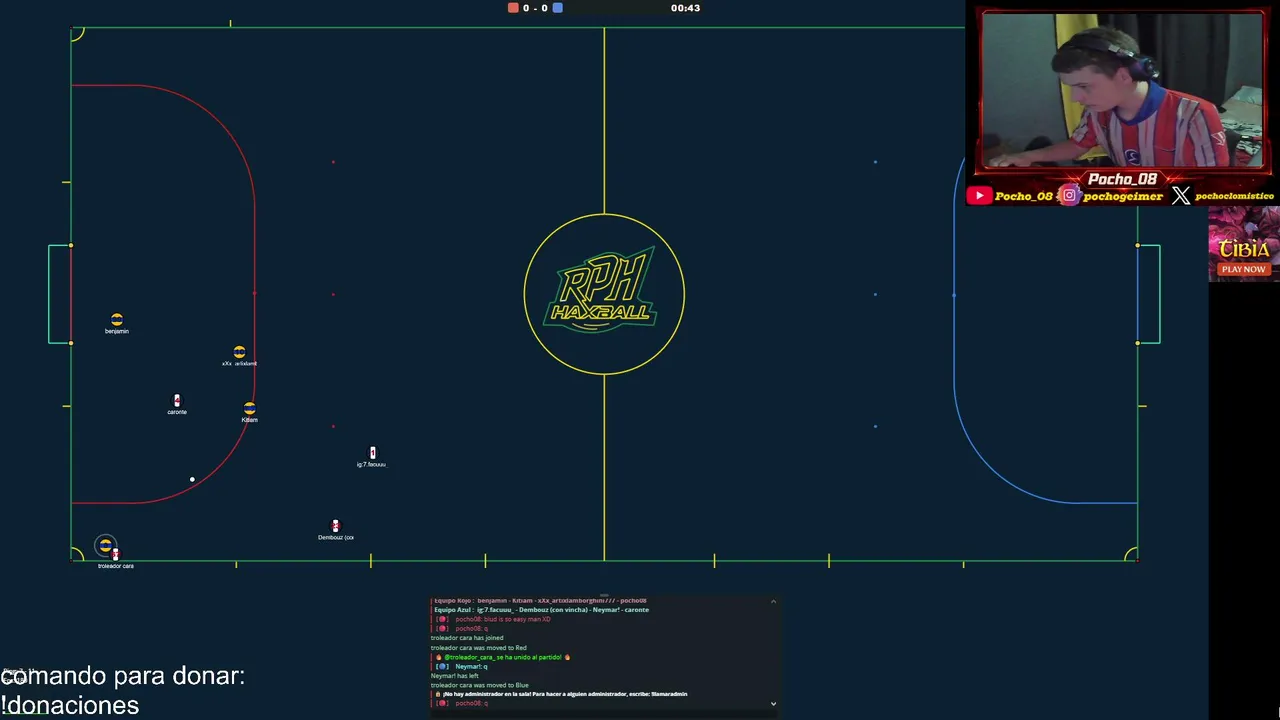Click the ringed yellow-blue disc near the corner
1280x720 pixels.
(105, 545)
